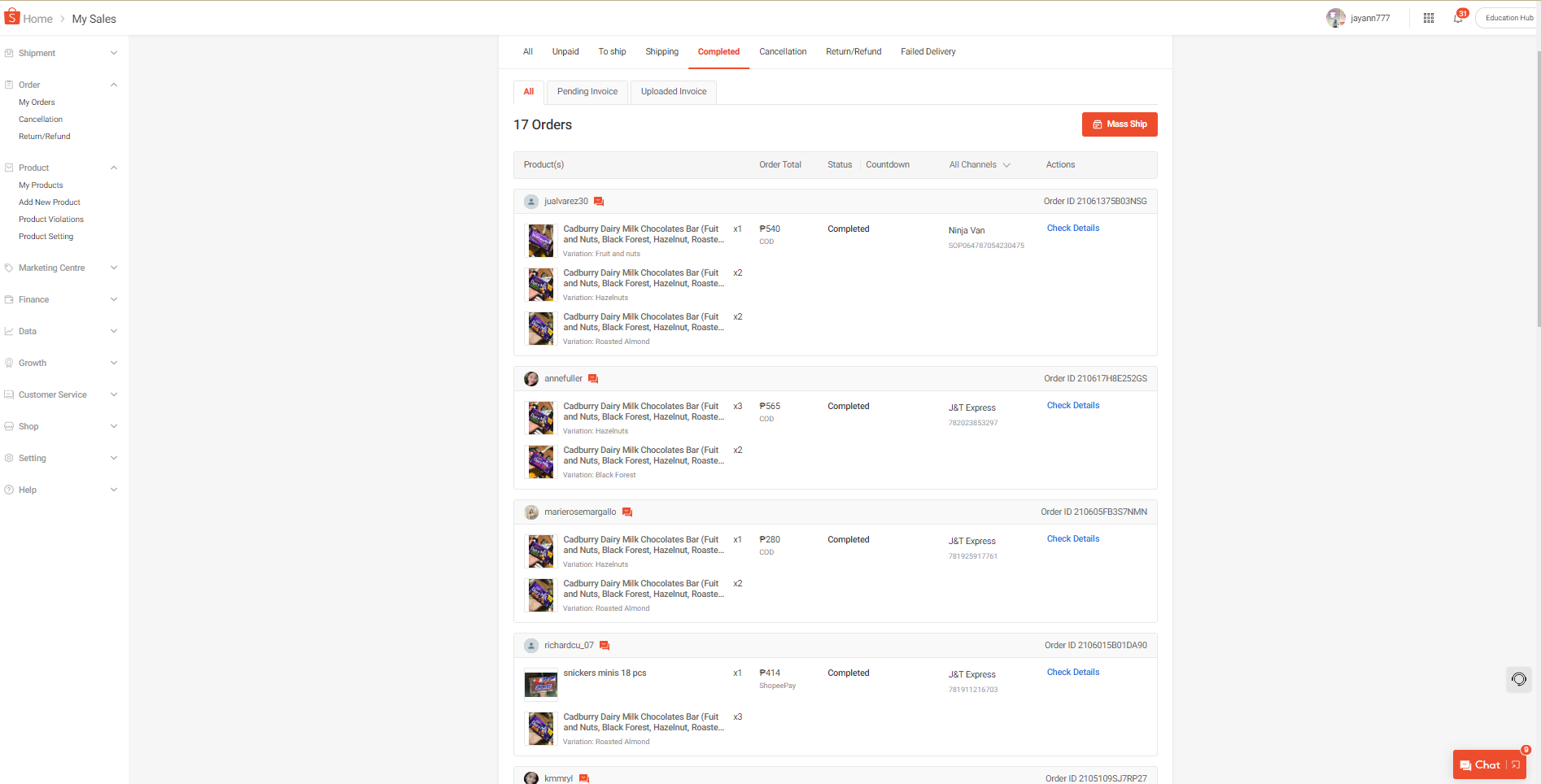Open chat with buyer kmmryl
1541x784 pixels.
point(584,778)
